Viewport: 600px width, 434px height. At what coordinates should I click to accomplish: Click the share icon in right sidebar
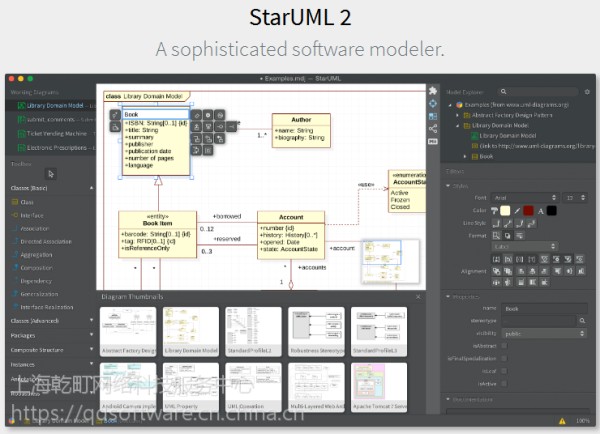[x=432, y=128]
